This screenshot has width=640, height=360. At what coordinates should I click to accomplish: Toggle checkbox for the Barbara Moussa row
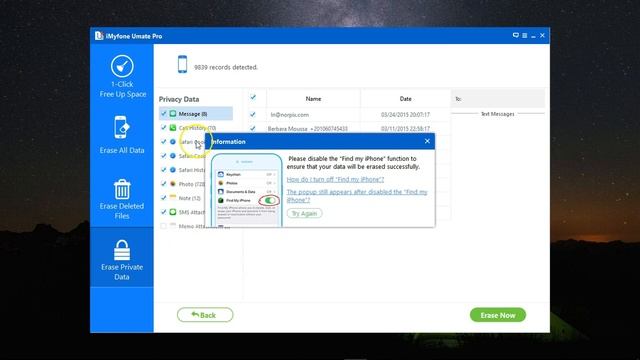point(253,128)
